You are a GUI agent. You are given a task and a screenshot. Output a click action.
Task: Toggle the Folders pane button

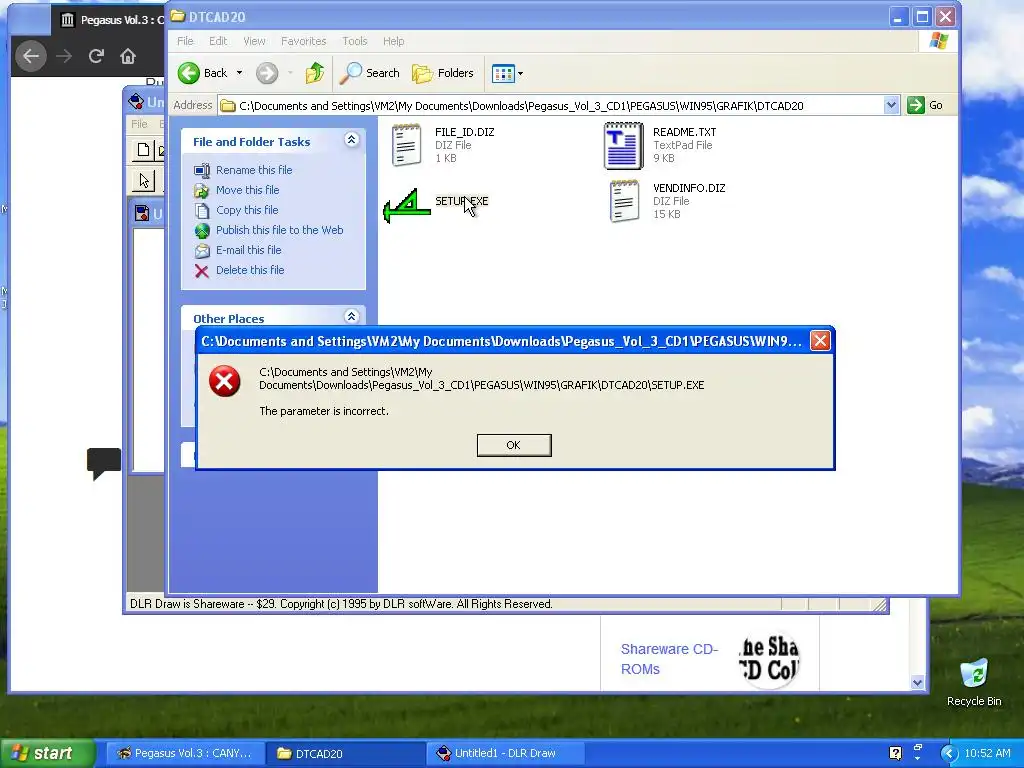pyautogui.click(x=443, y=73)
